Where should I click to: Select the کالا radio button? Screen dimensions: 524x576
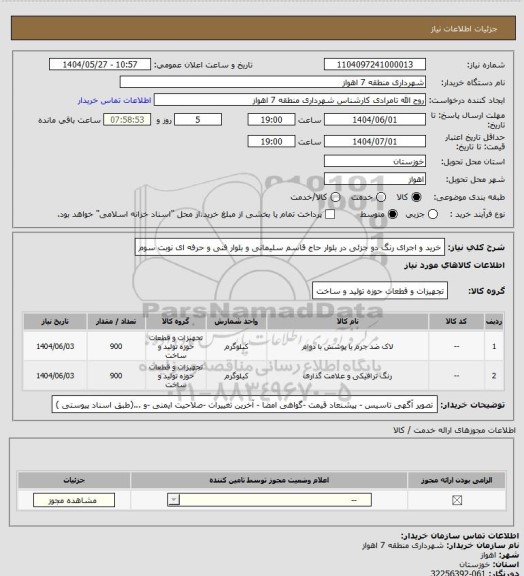coord(416,197)
